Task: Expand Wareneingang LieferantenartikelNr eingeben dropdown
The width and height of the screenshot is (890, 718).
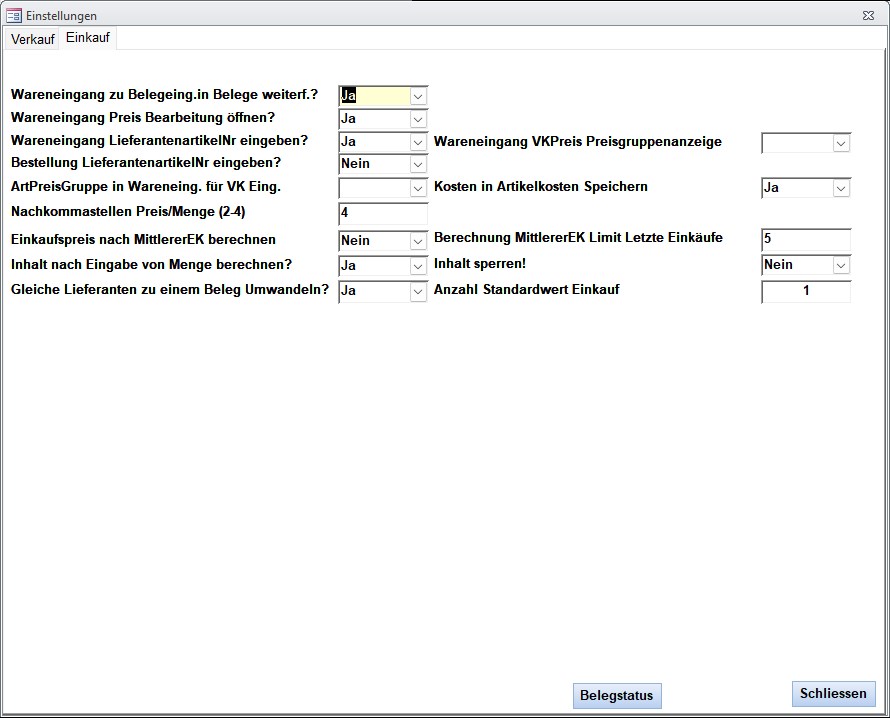Action: pyautogui.click(x=419, y=143)
